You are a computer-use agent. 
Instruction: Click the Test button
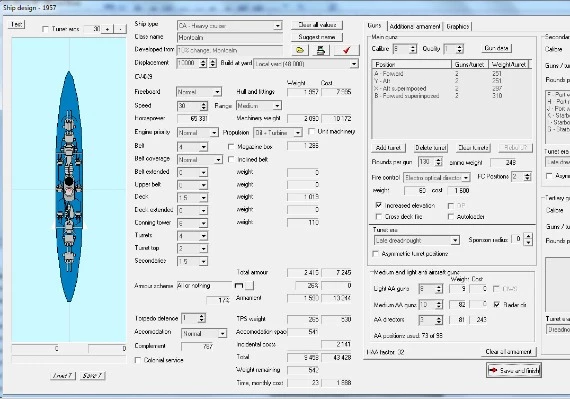16,24
